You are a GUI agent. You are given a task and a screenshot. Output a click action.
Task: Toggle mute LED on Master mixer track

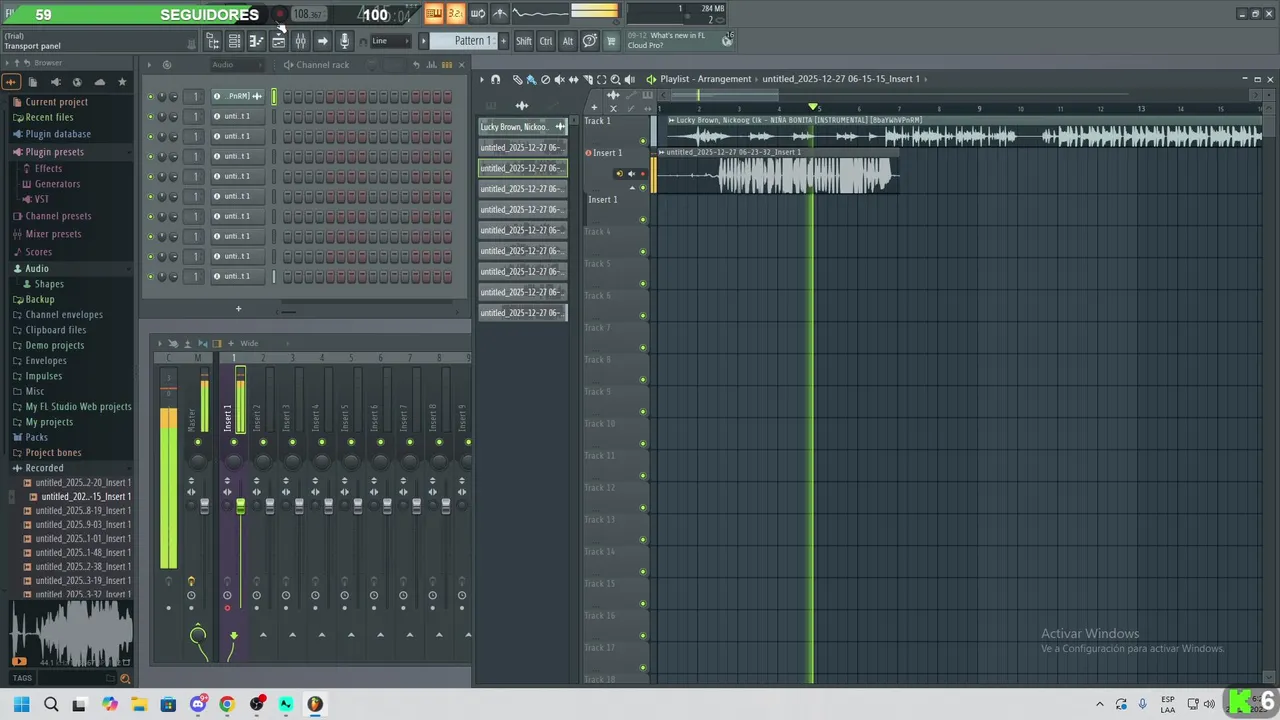198,442
